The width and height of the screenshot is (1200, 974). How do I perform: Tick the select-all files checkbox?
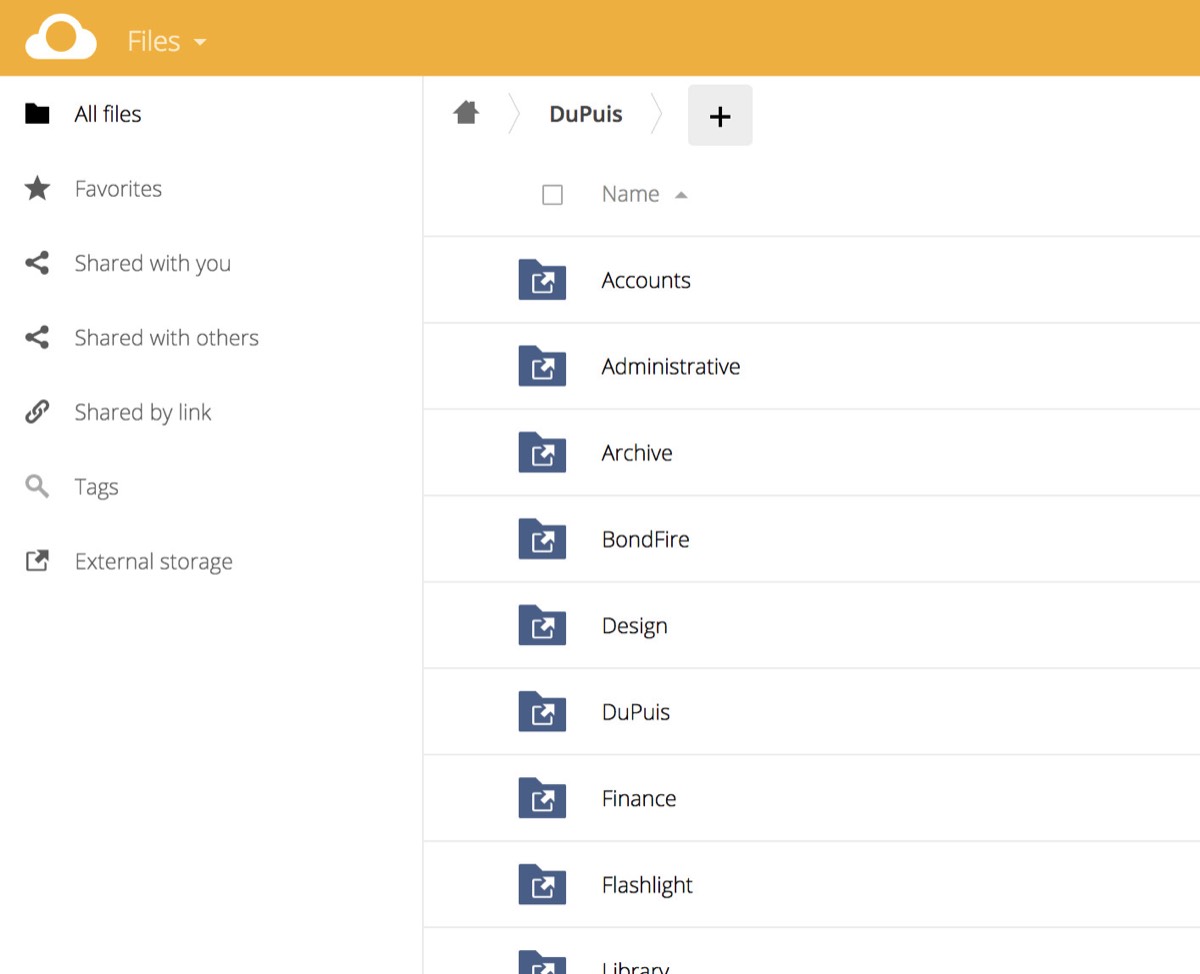(x=552, y=195)
